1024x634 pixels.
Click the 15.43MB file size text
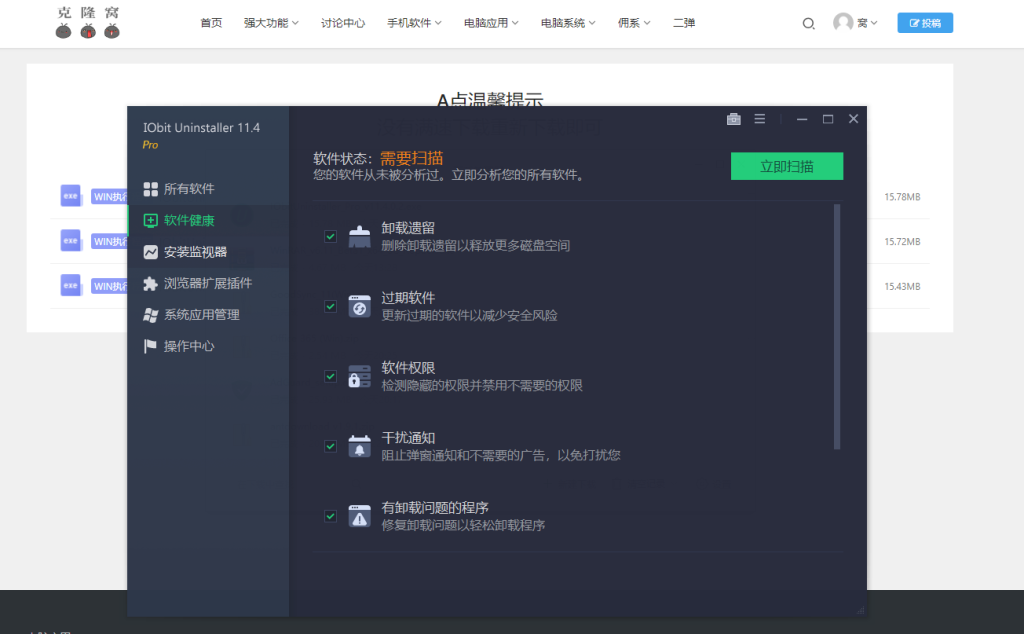tap(902, 286)
